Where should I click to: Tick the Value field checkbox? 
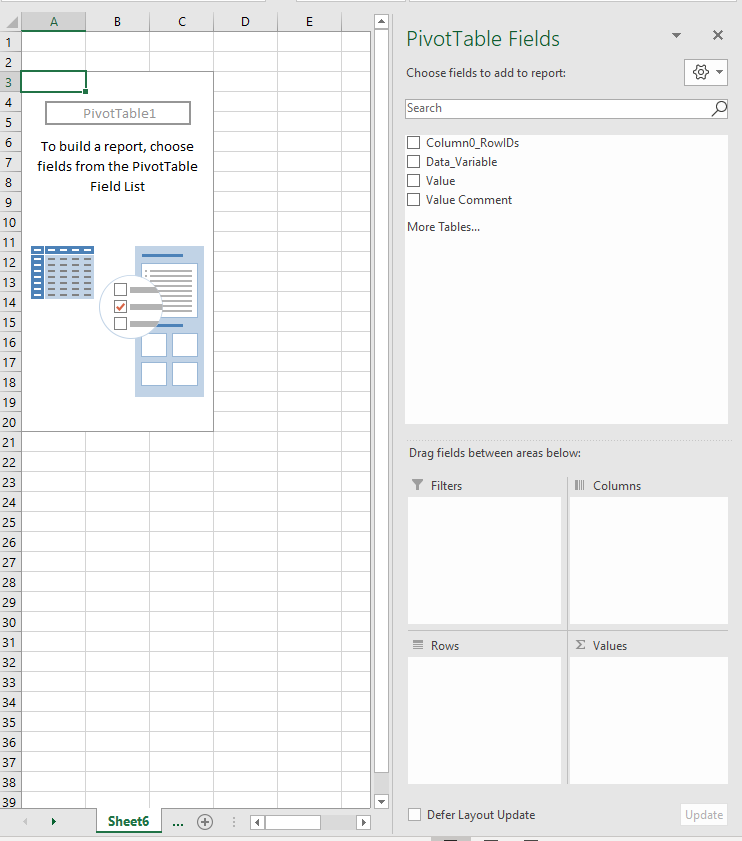pyautogui.click(x=414, y=181)
